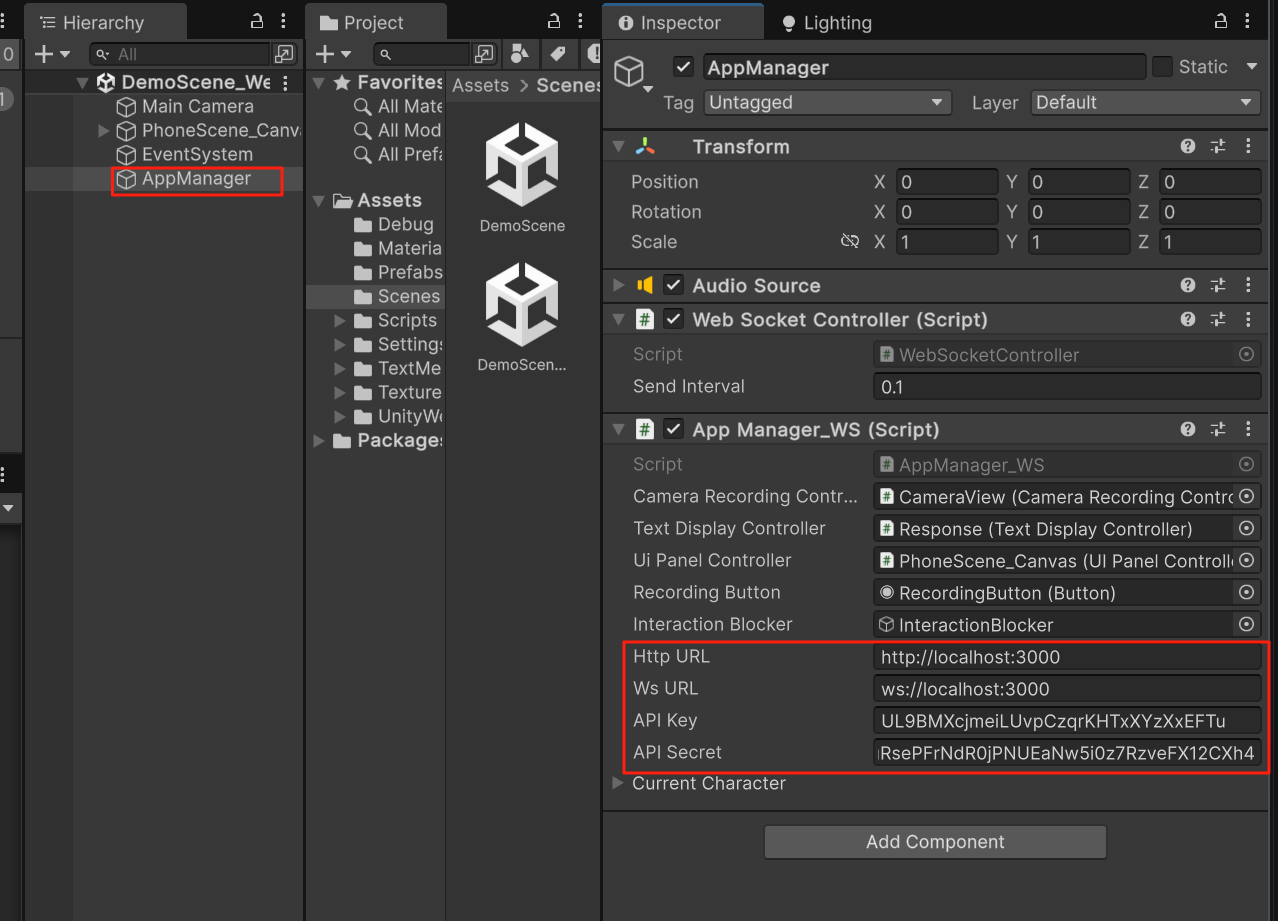The height and width of the screenshot is (921, 1278).
Task: Click Assets in the breadcrumb path
Action: pos(480,85)
